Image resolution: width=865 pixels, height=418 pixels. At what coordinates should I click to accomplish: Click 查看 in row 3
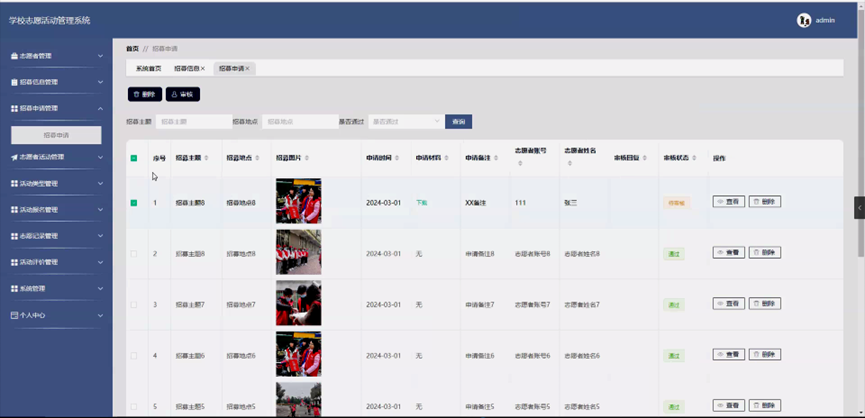click(x=729, y=303)
